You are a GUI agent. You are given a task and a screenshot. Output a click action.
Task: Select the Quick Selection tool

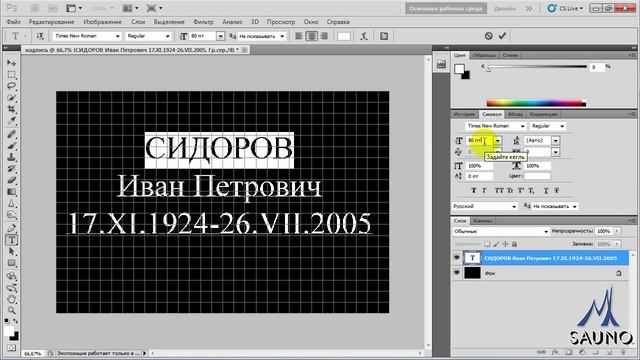[x=11, y=98]
